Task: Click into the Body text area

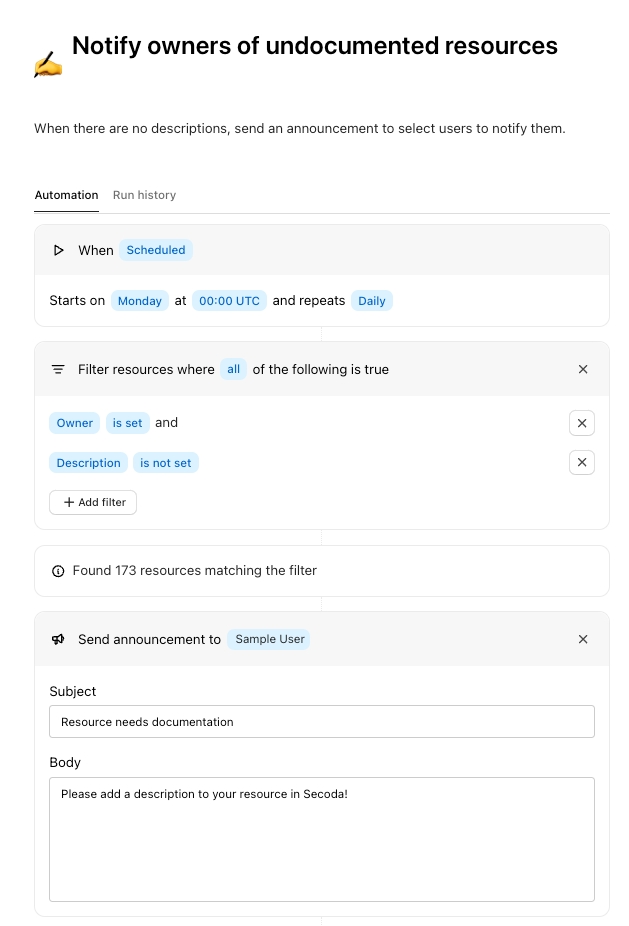Action: (x=321, y=839)
